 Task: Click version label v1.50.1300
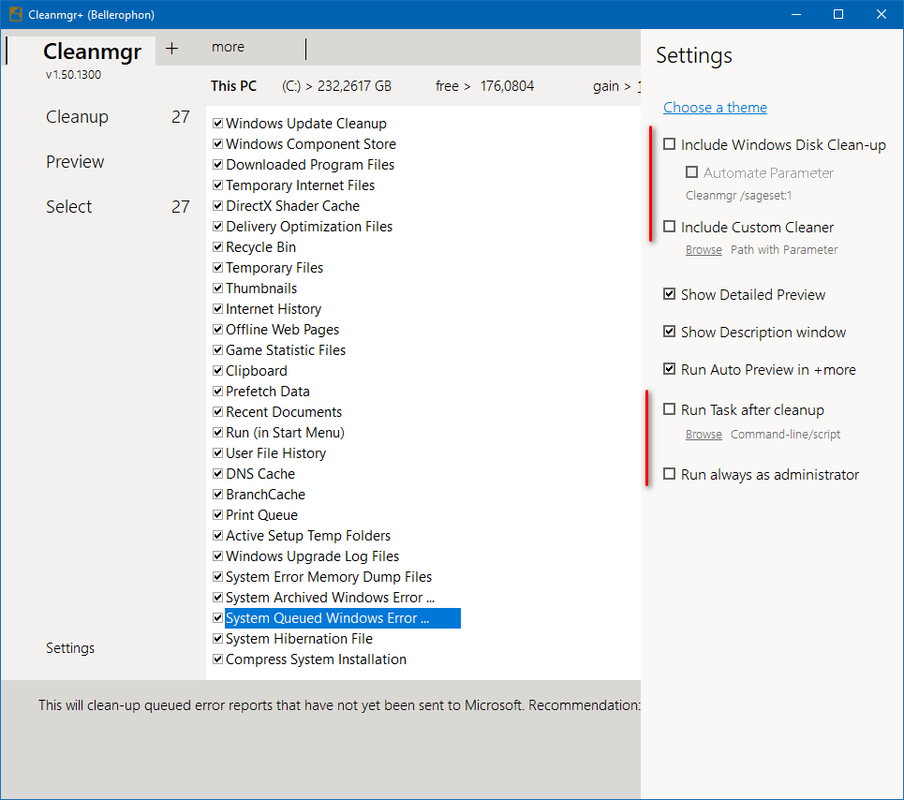[73, 75]
